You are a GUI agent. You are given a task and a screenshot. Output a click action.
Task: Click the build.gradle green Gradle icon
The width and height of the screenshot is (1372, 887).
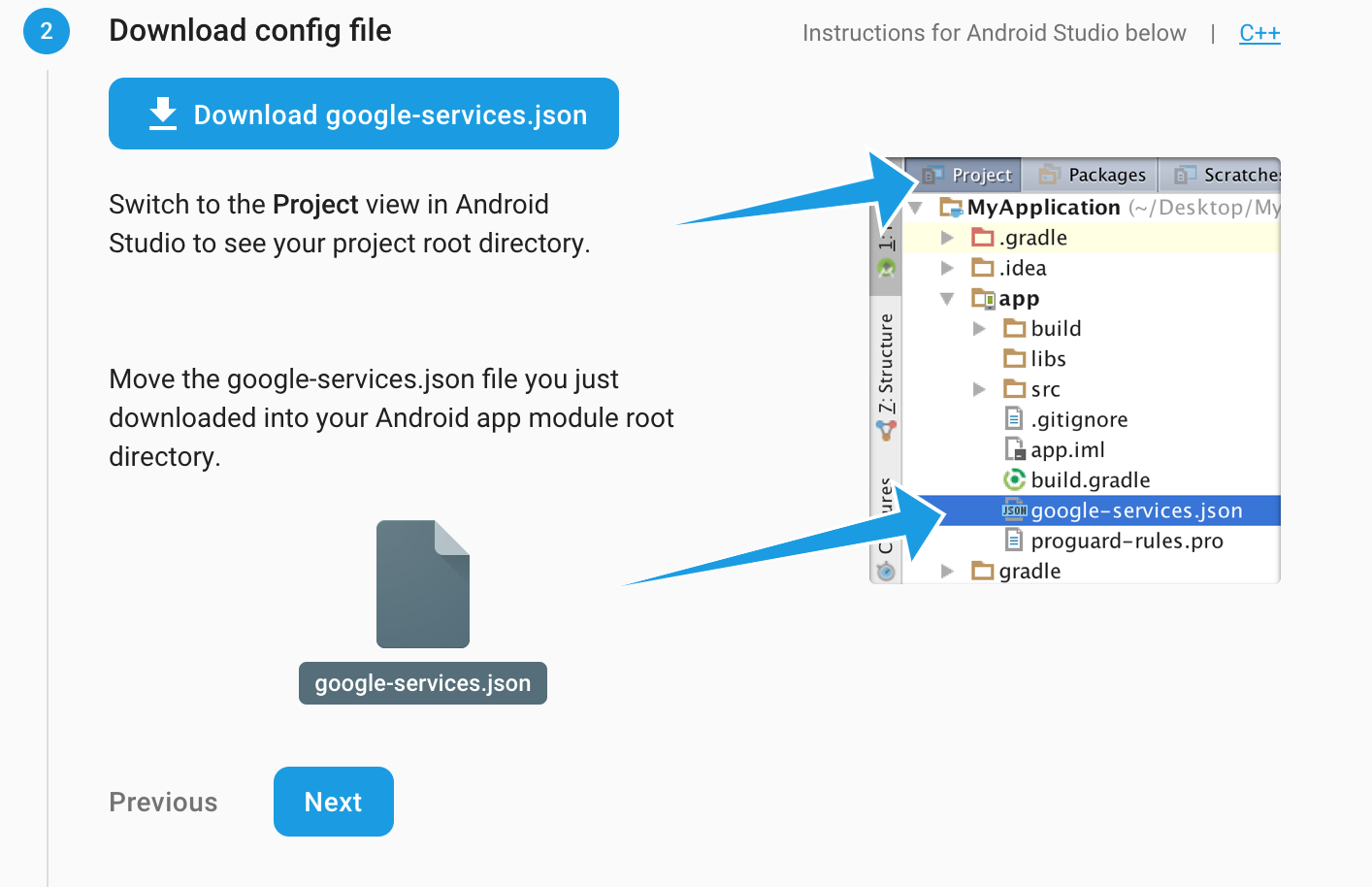1014,479
